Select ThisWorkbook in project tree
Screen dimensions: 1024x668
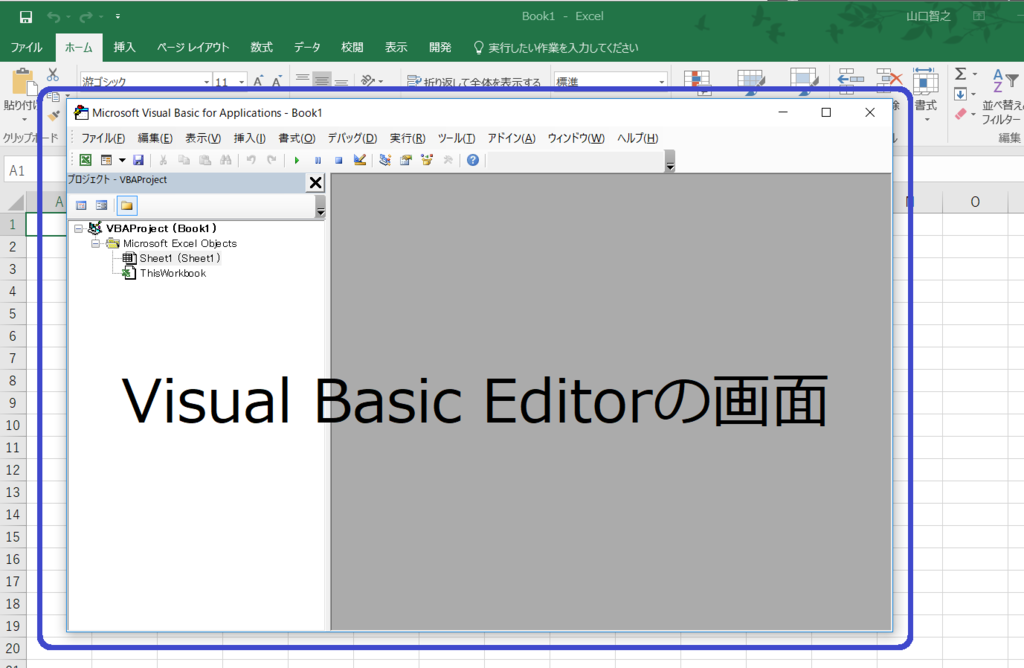172,274
